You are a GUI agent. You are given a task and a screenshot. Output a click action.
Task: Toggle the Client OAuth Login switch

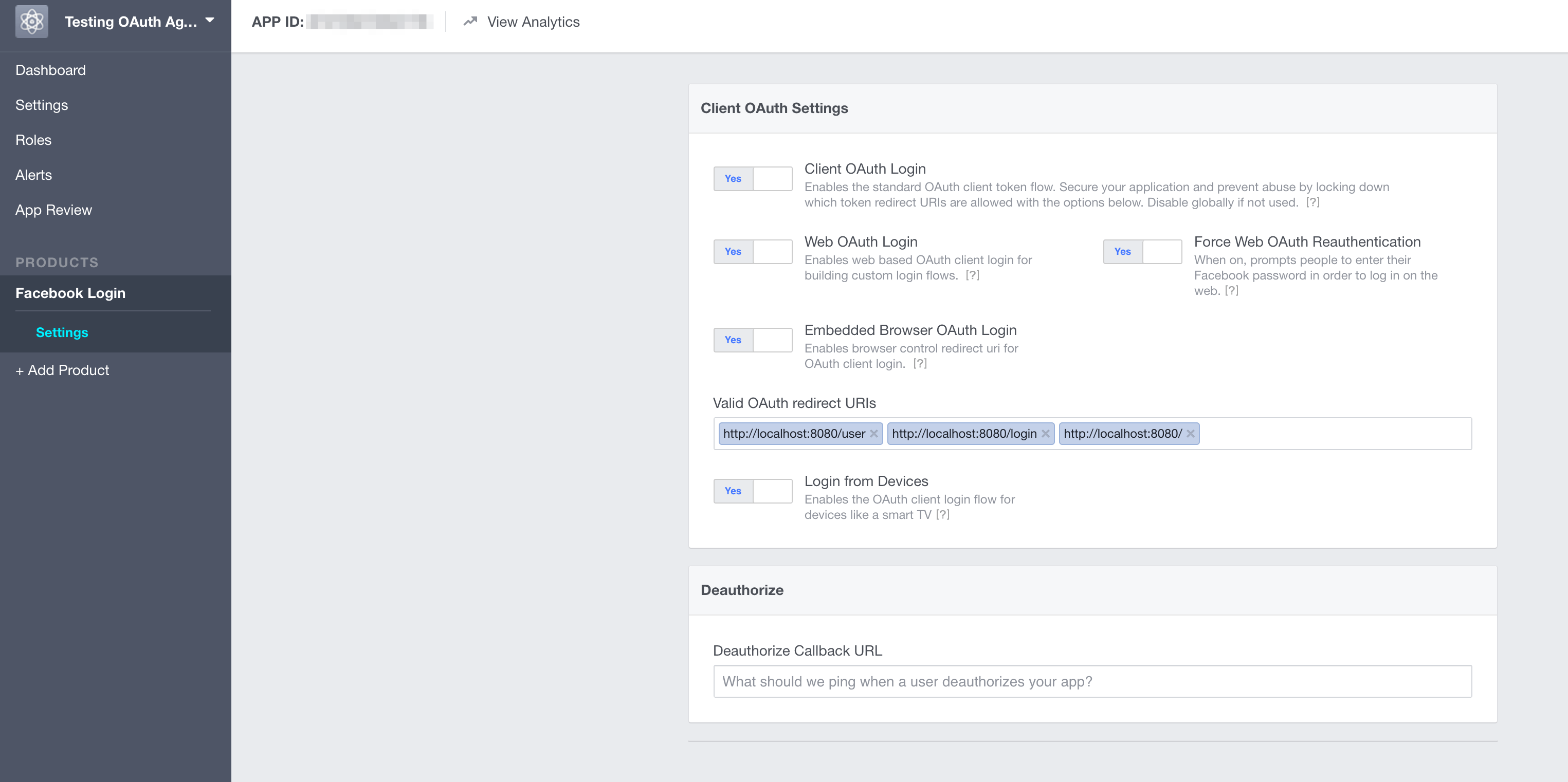tap(752, 178)
